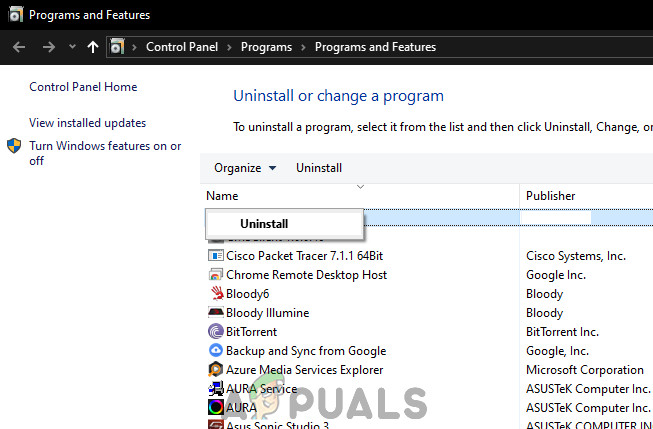
Task: Open the Organize dropdown menu
Action: point(245,168)
